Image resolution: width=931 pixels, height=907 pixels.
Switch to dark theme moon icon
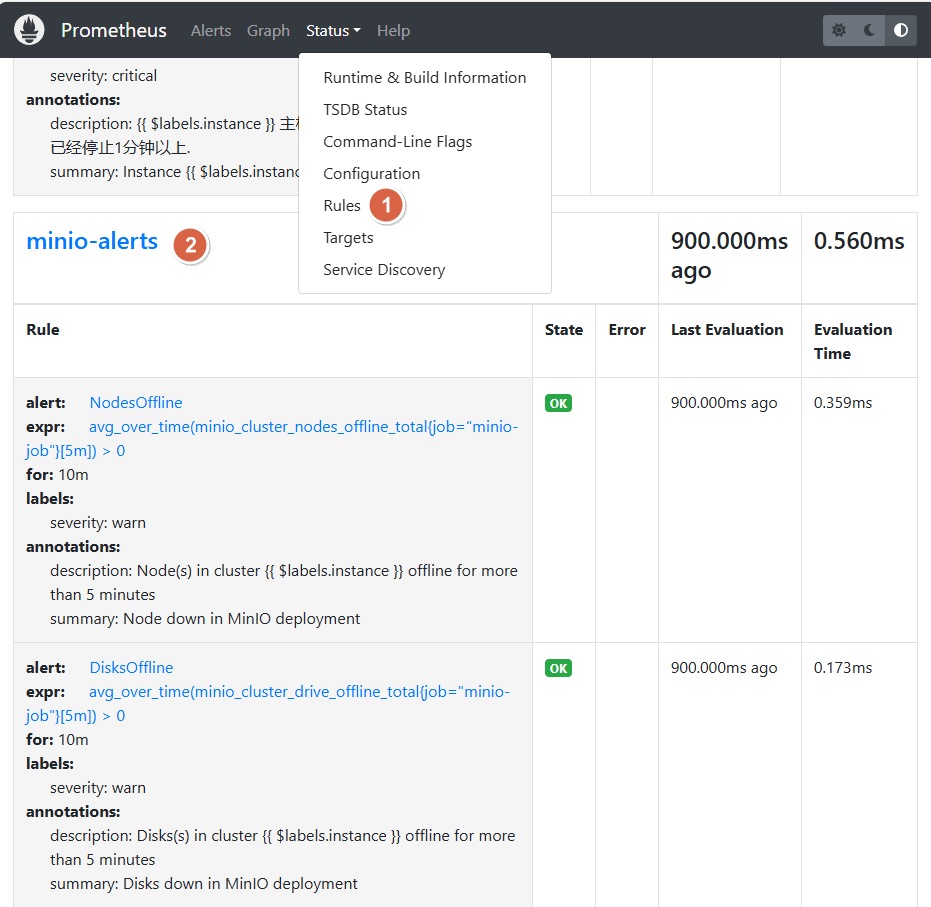click(869, 30)
